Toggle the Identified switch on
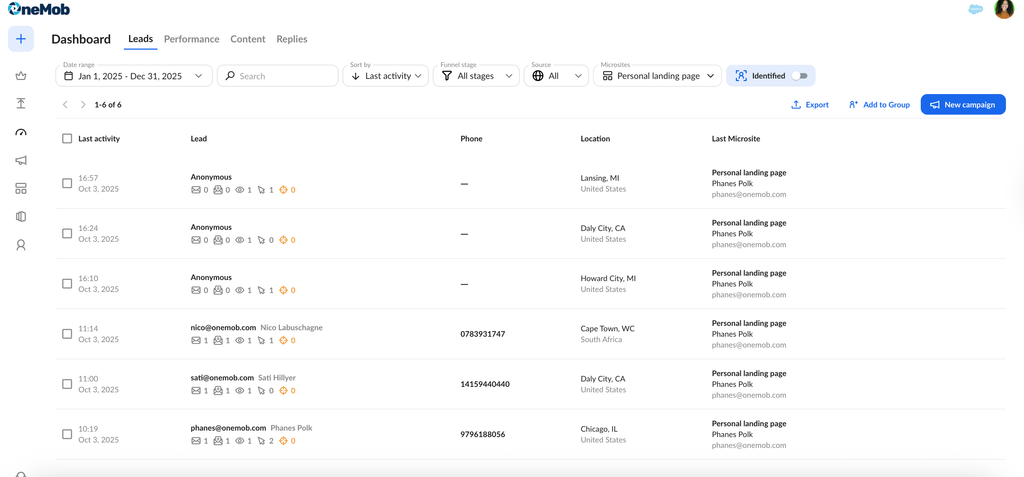1024x477 pixels. [799, 76]
